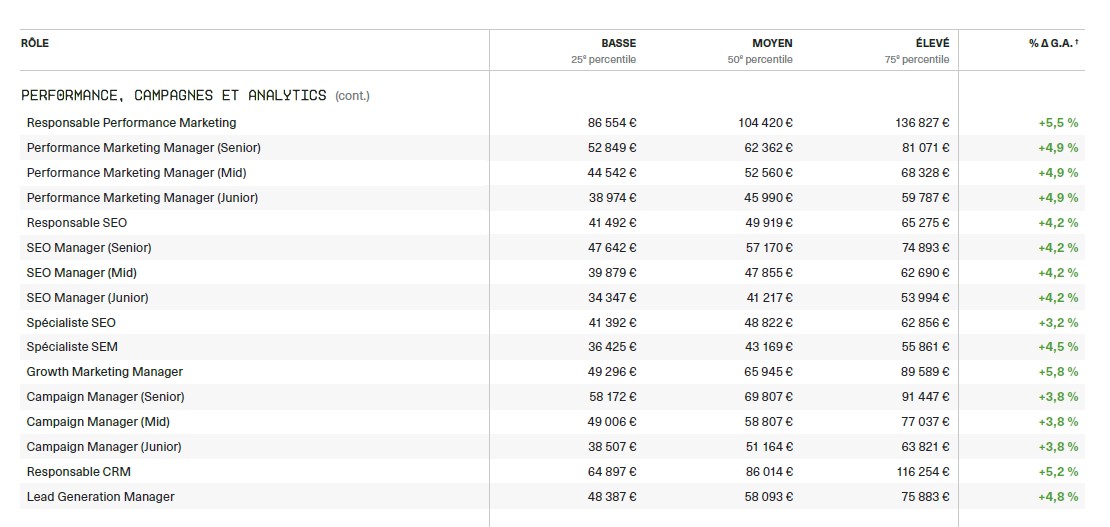Select the Responsable Performance Marketing row label

click(x=131, y=123)
